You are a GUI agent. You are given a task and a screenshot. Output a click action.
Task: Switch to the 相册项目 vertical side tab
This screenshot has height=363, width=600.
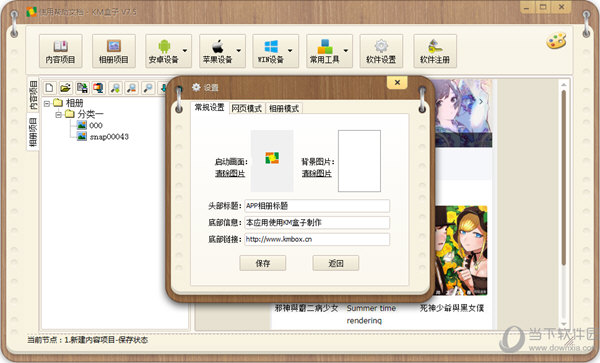pos(33,132)
